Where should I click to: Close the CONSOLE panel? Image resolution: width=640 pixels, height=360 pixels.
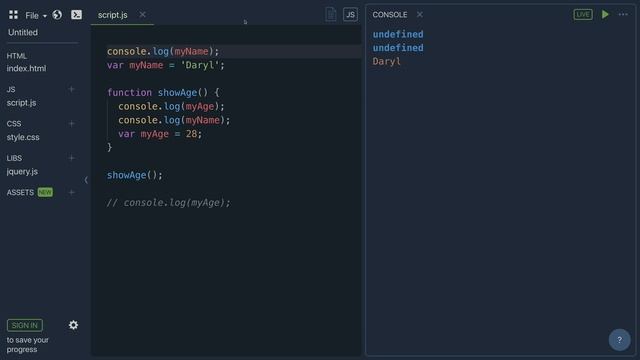(420, 15)
